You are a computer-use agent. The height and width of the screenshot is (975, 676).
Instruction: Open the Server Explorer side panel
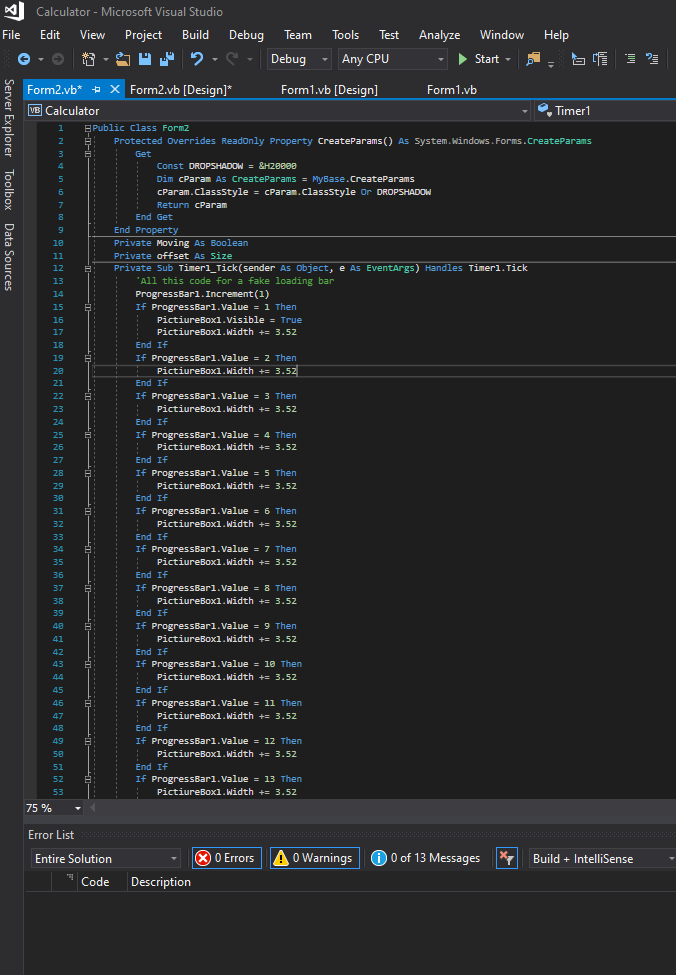click(x=9, y=118)
